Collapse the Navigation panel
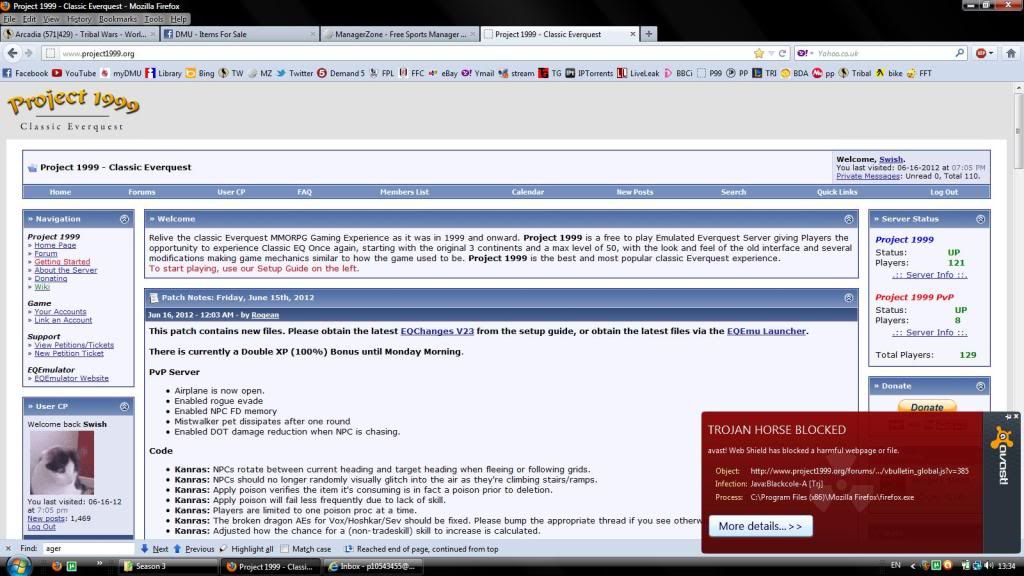Viewport: 1024px width, 576px height. (124, 219)
